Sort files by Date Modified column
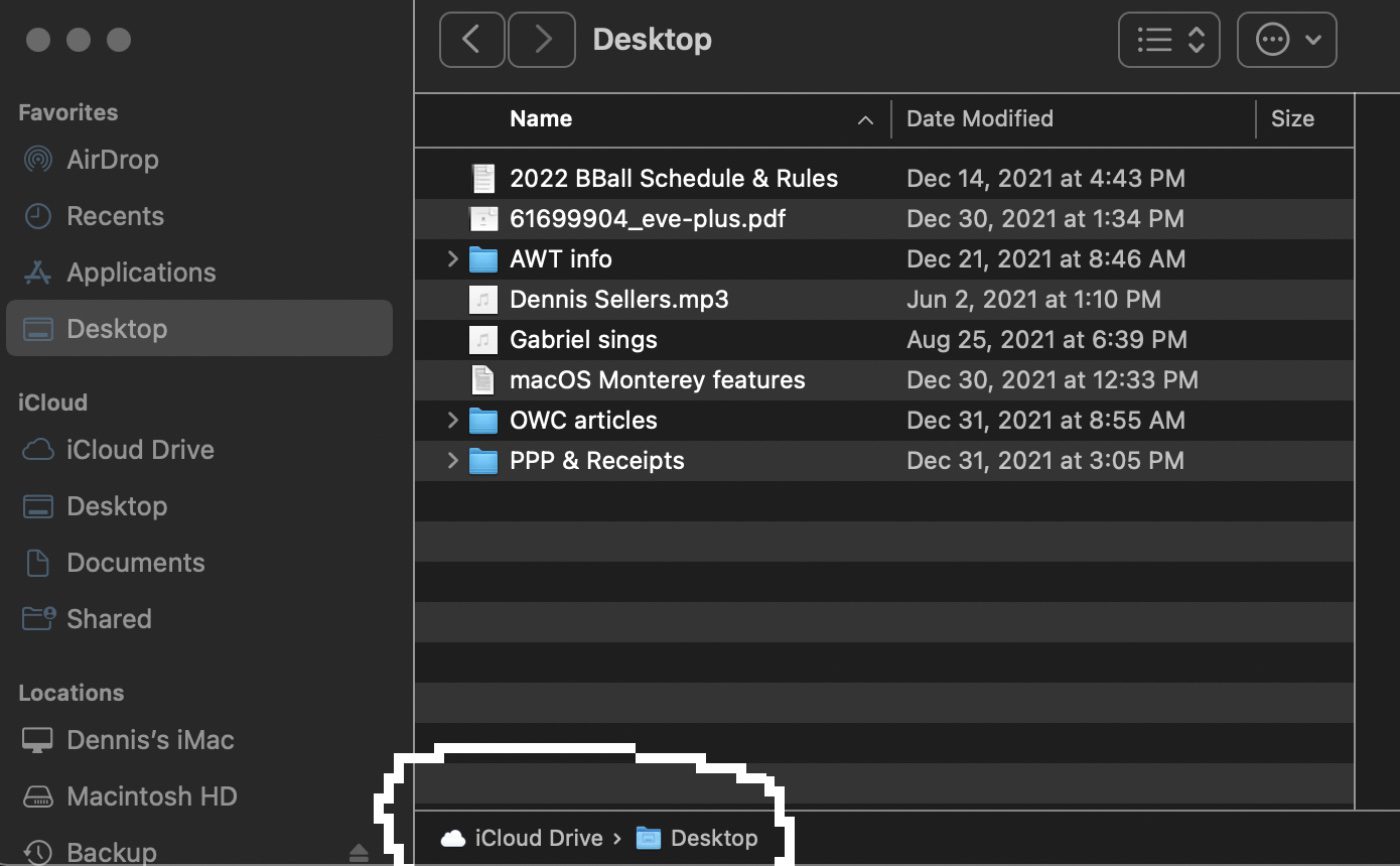The height and width of the screenshot is (866, 1400). 979,119
